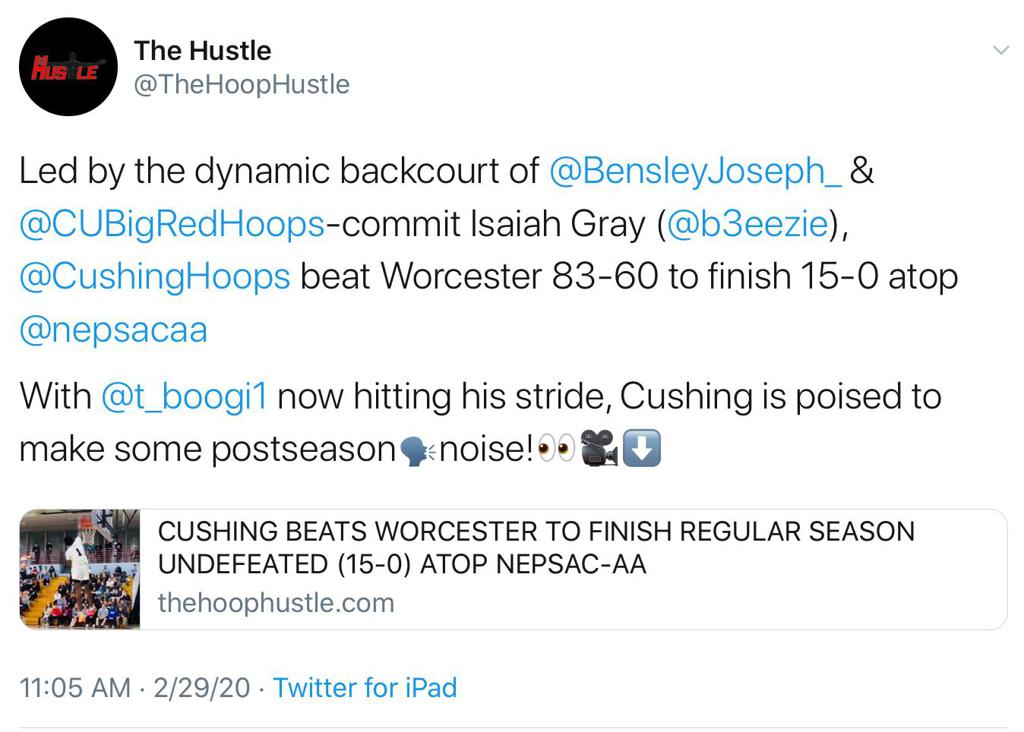Click the 11:05 AM tweet timestamp
Image resolution: width=1024 pixels, height=732 pixels.
(75, 688)
